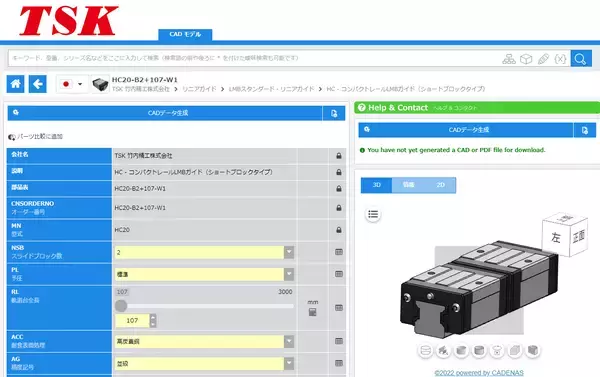Open the 3D geometric search cube icon

pyautogui.click(x=526, y=59)
